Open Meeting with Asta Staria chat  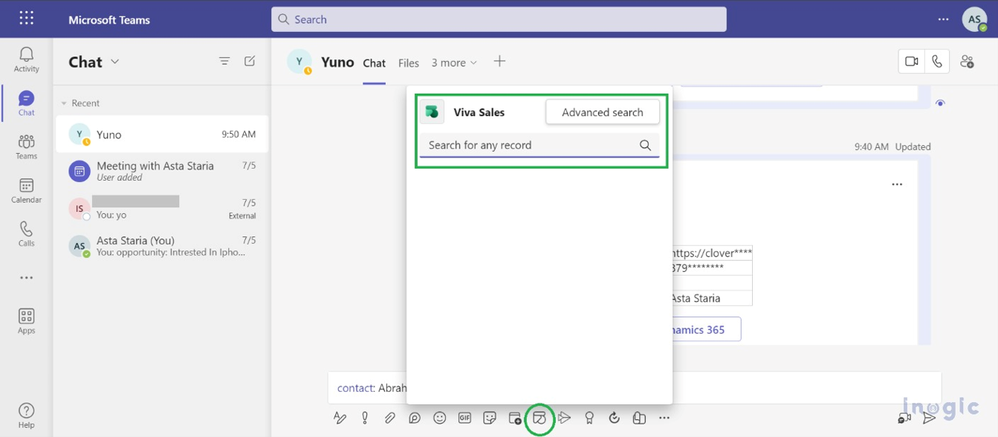(162, 171)
